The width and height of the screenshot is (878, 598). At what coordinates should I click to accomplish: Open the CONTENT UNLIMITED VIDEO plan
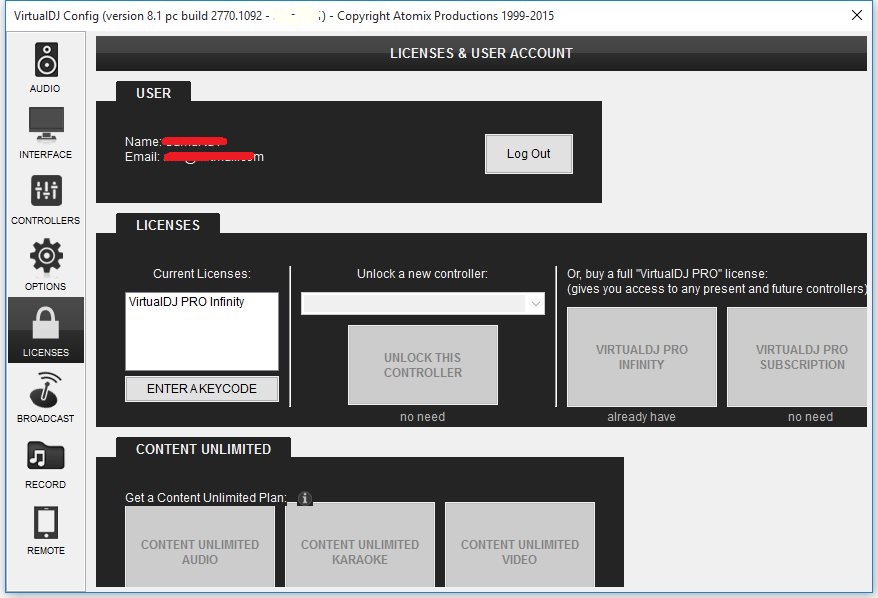click(519, 544)
